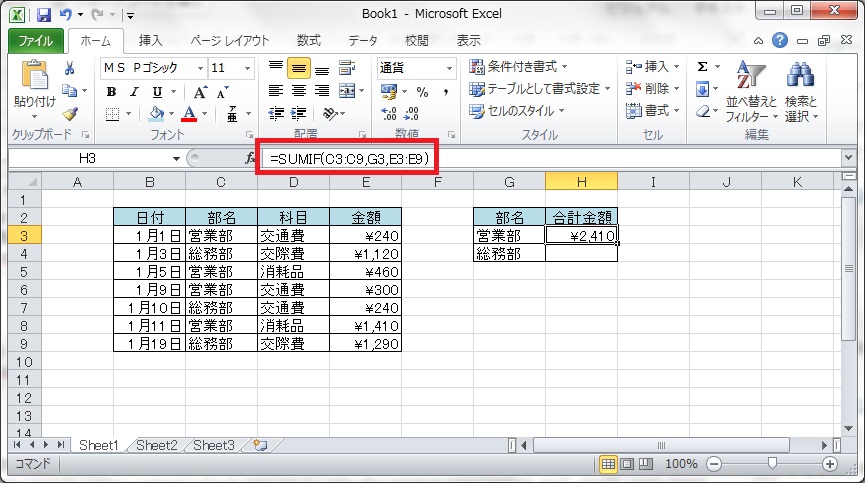Click the Cut scissors icon
Screen dimensions: 865x483
pos(70,68)
